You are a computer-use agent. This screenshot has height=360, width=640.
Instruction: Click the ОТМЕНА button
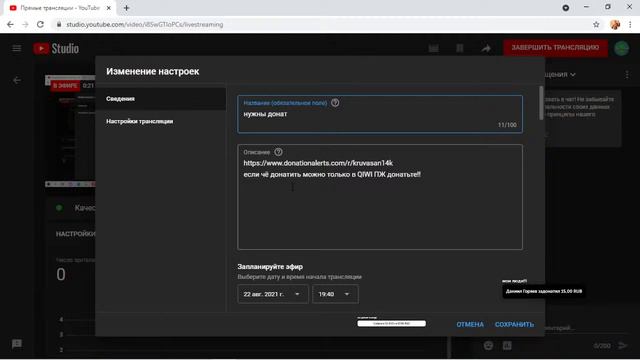(470, 324)
